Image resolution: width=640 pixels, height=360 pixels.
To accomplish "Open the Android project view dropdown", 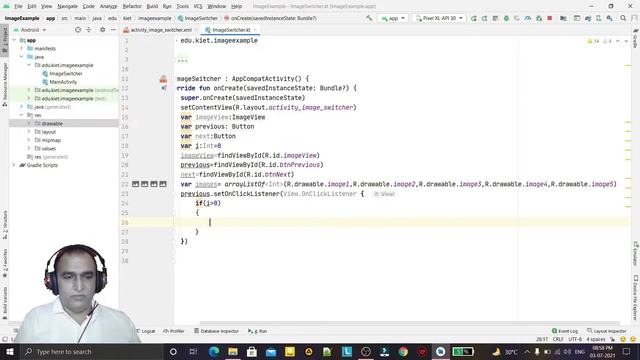I will point(30,30).
